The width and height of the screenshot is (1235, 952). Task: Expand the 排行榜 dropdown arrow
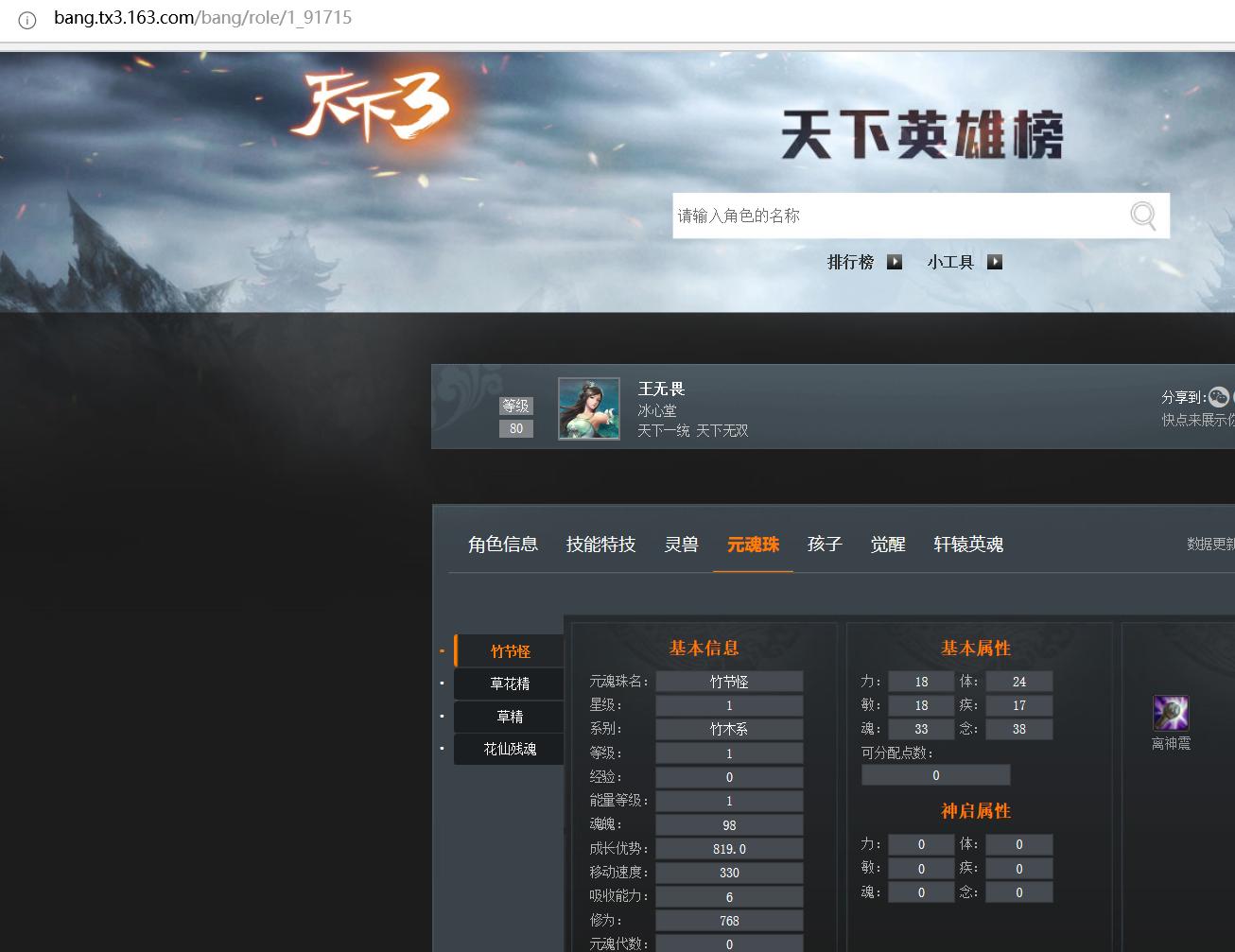(895, 262)
